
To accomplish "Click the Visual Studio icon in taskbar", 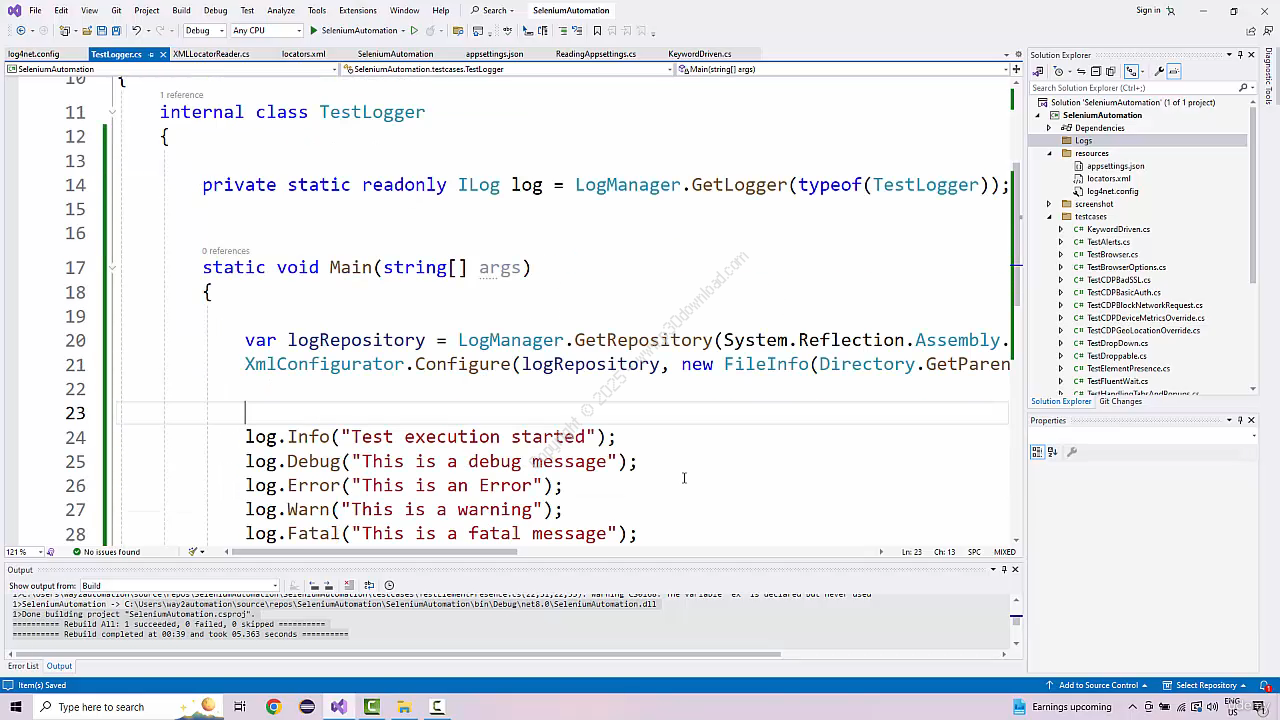I will [x=339, y=707].
